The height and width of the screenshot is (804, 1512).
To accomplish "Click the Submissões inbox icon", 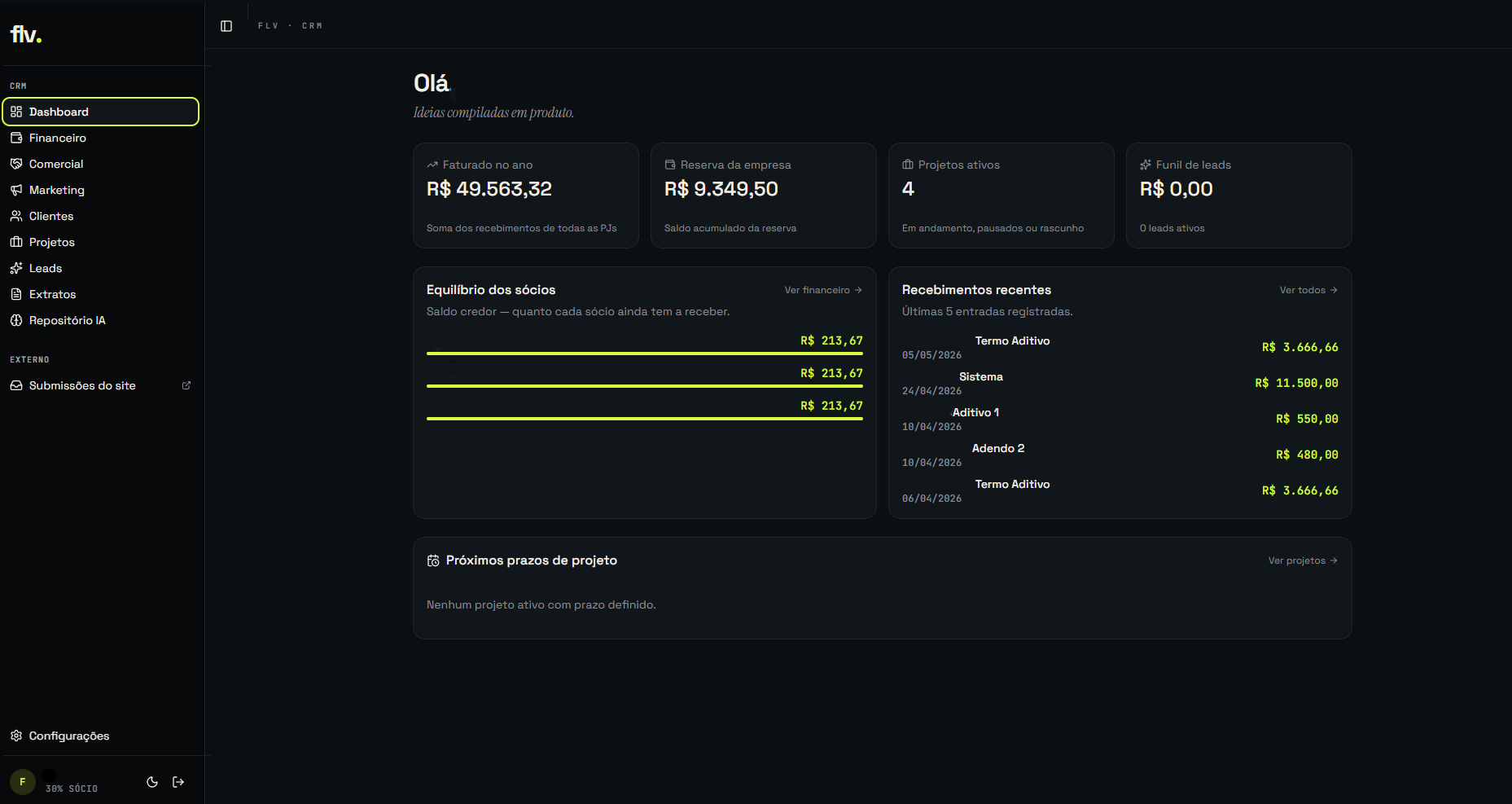I will pyautogui.click(x=16, y=385).
